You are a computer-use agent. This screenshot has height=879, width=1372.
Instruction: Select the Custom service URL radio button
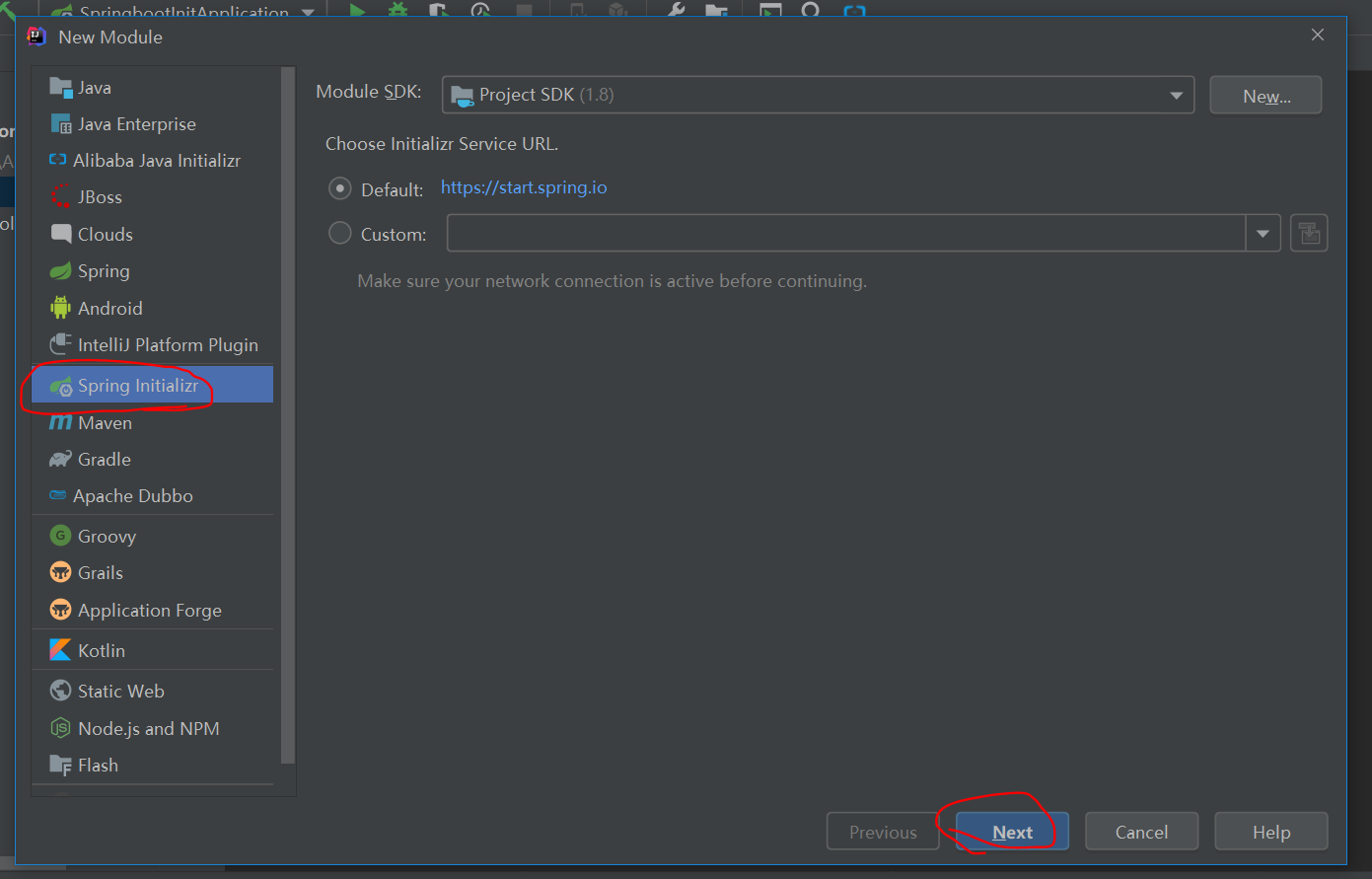pos(340,234)
